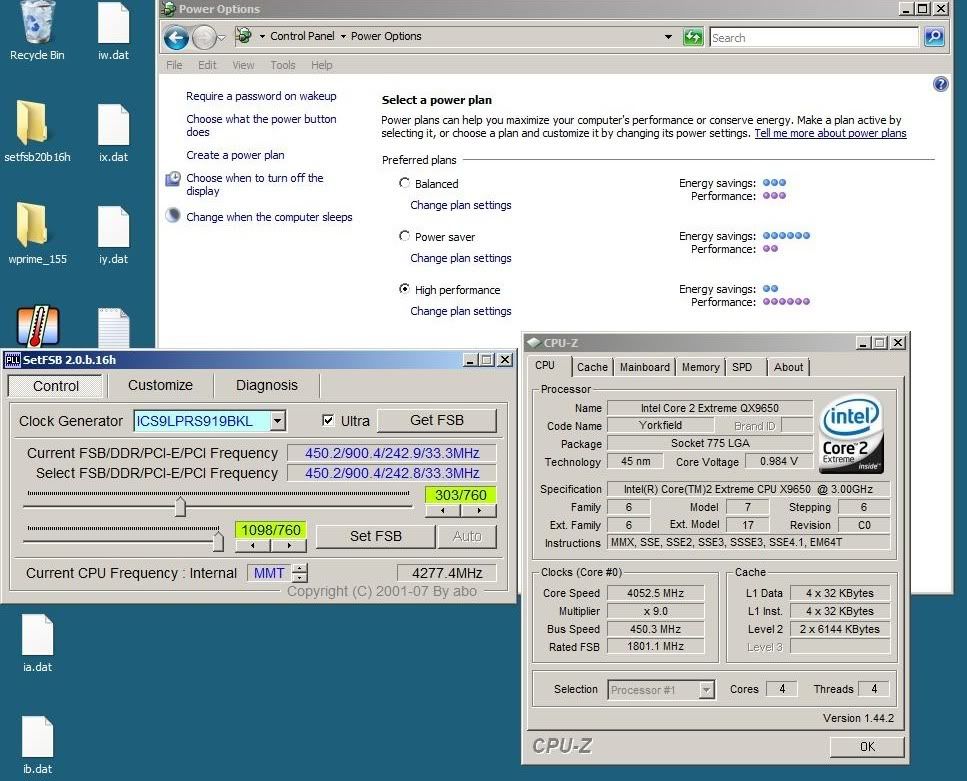Select the ix.dat file icon
967x781 pixels.
pyautogui.click(x=113, y=133)
